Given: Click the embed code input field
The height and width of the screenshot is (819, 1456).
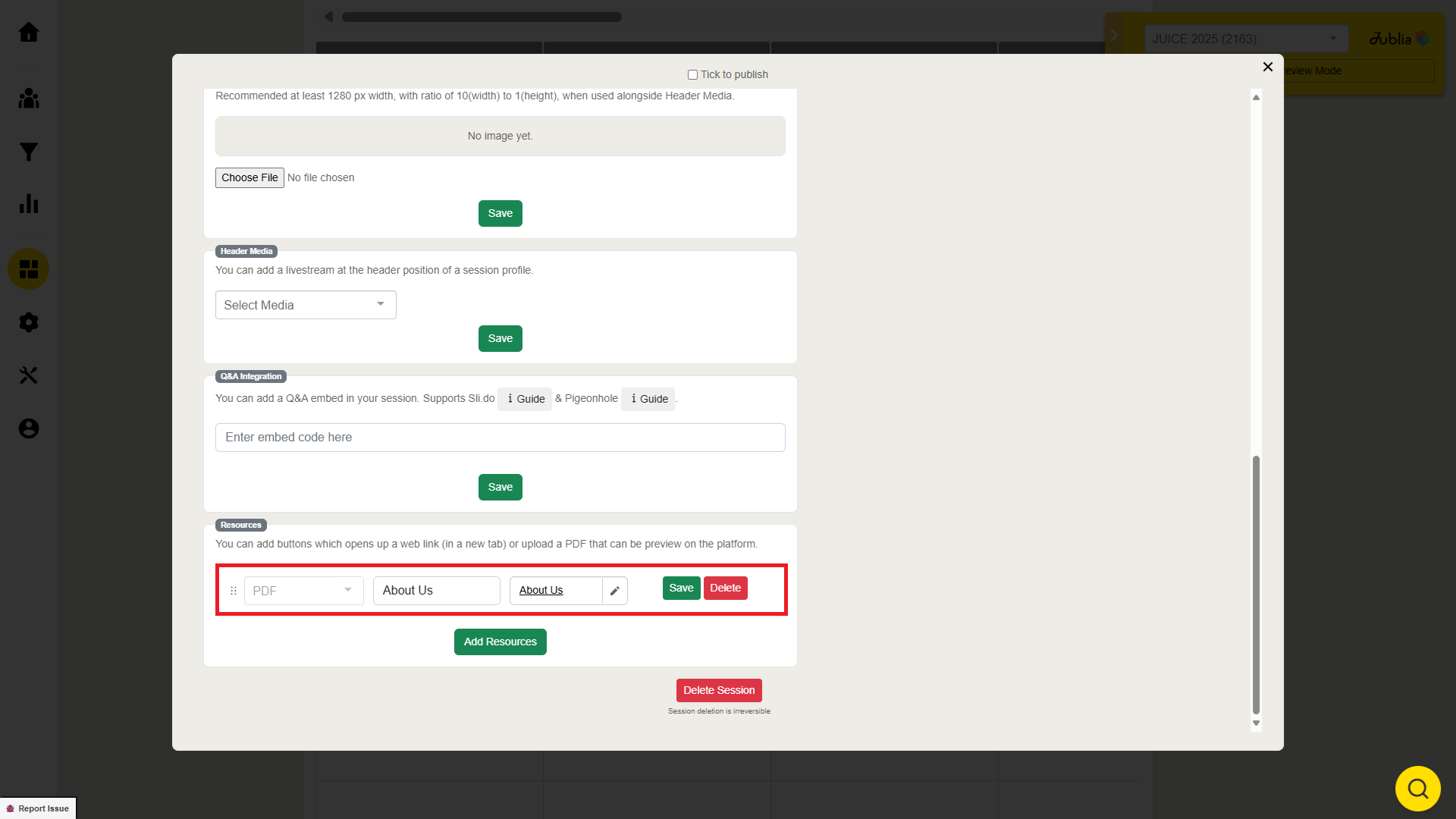Looking at the screenshot, I should 500,438.
